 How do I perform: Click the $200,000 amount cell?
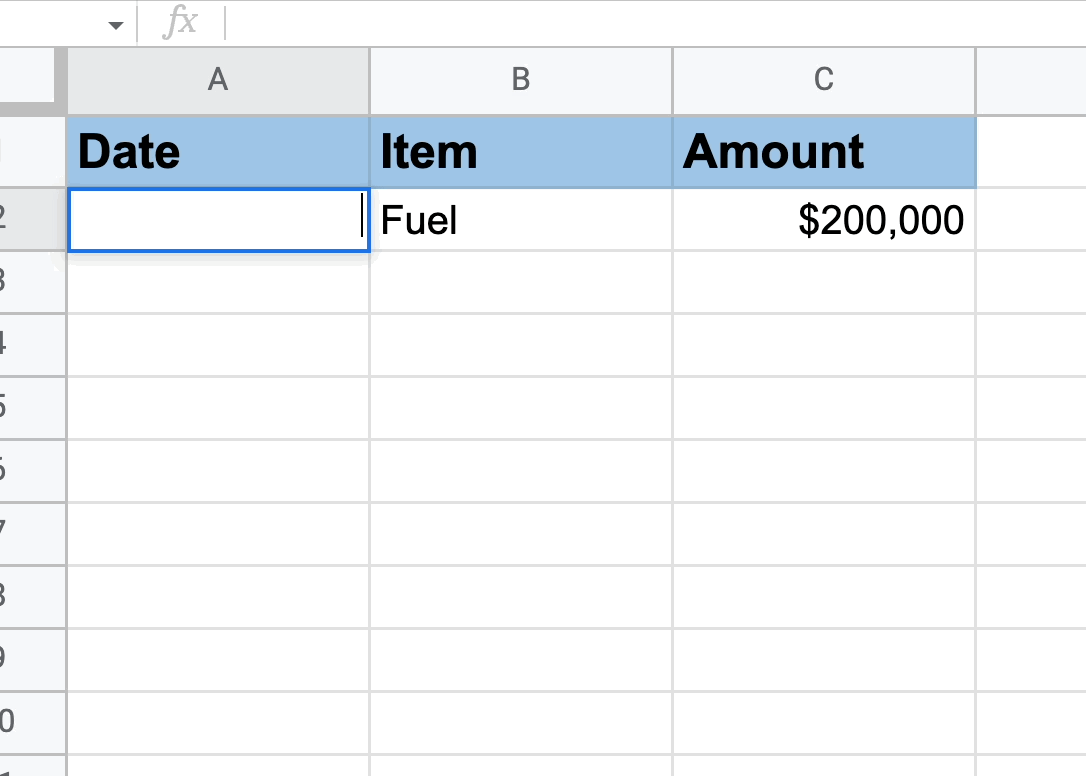coord(824,220)
